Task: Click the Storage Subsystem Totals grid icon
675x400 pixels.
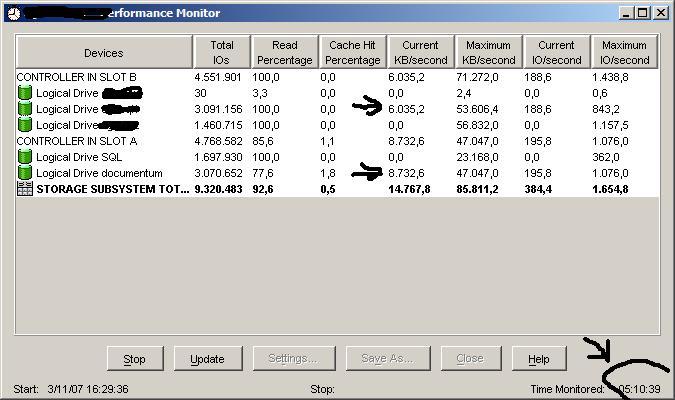Action: 25,189
